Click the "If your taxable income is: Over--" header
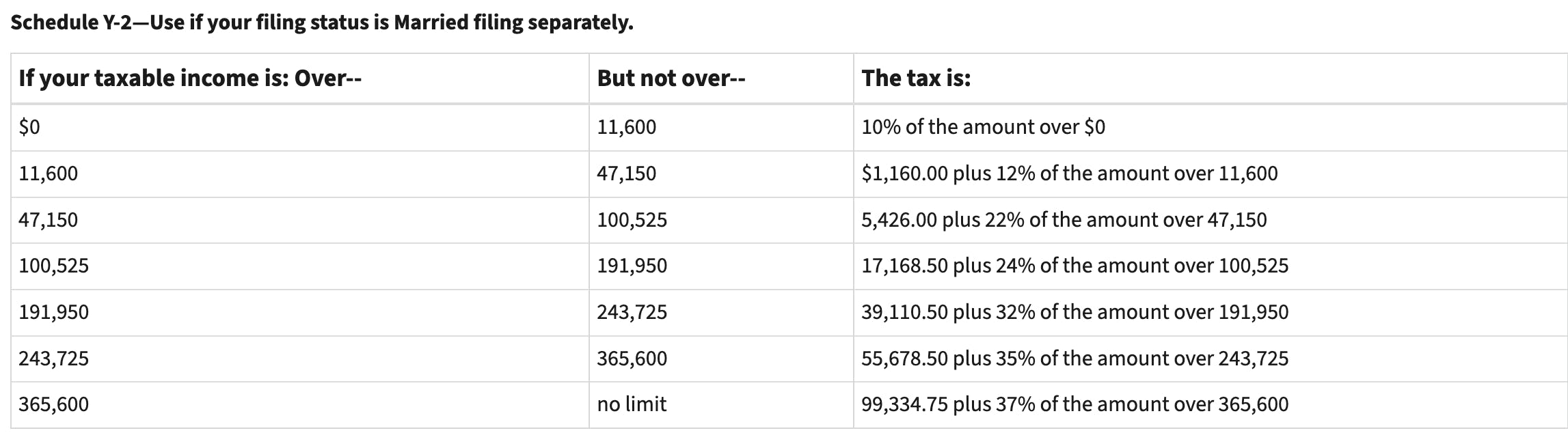The height and width of the screenshot is (433, 1568). (190, 79)
